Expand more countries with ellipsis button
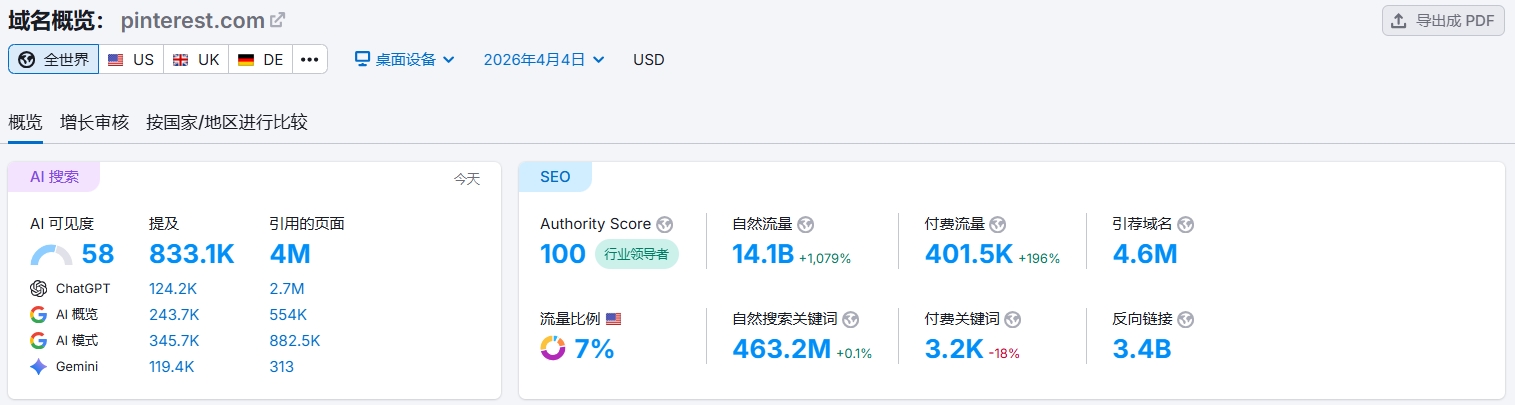The width and height of the screenshot is (1515, 405). tap(310, 59)
